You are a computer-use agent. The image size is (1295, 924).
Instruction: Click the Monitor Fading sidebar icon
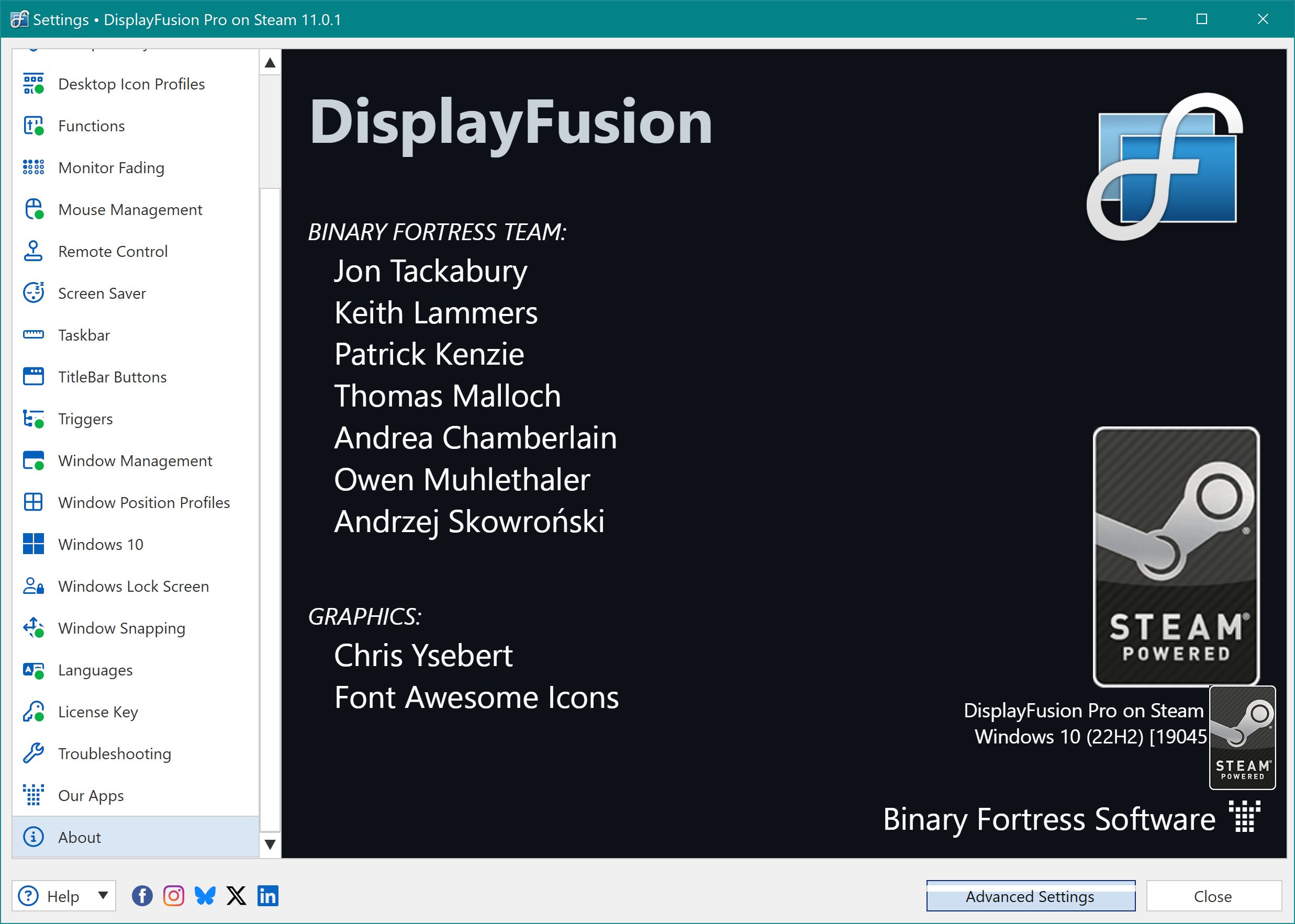coord(33,167)
